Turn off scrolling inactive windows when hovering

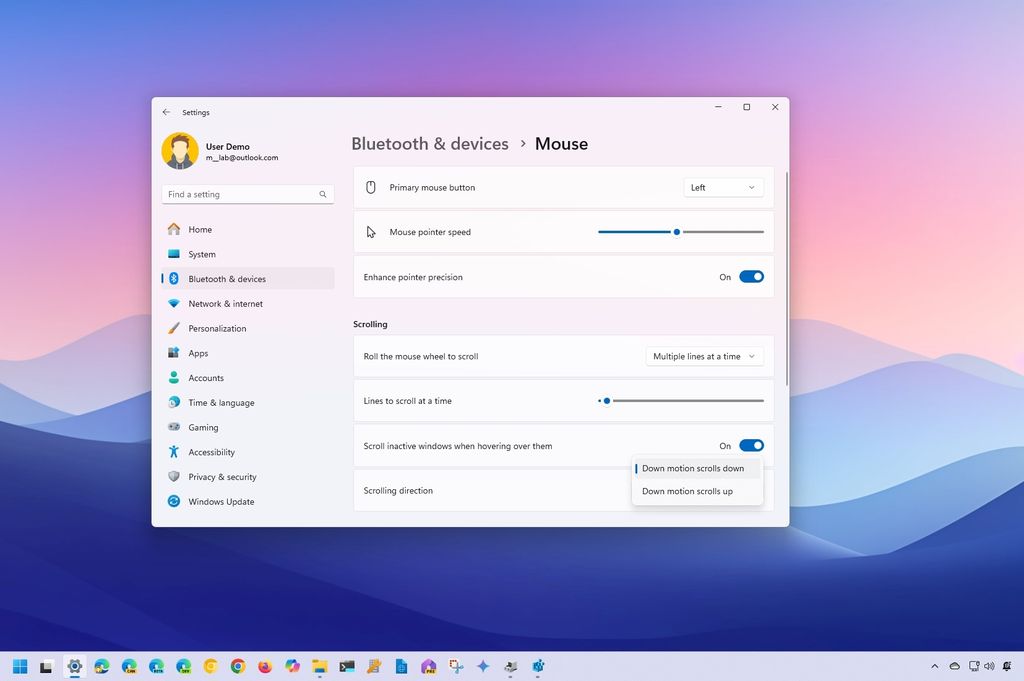point(752,445)
